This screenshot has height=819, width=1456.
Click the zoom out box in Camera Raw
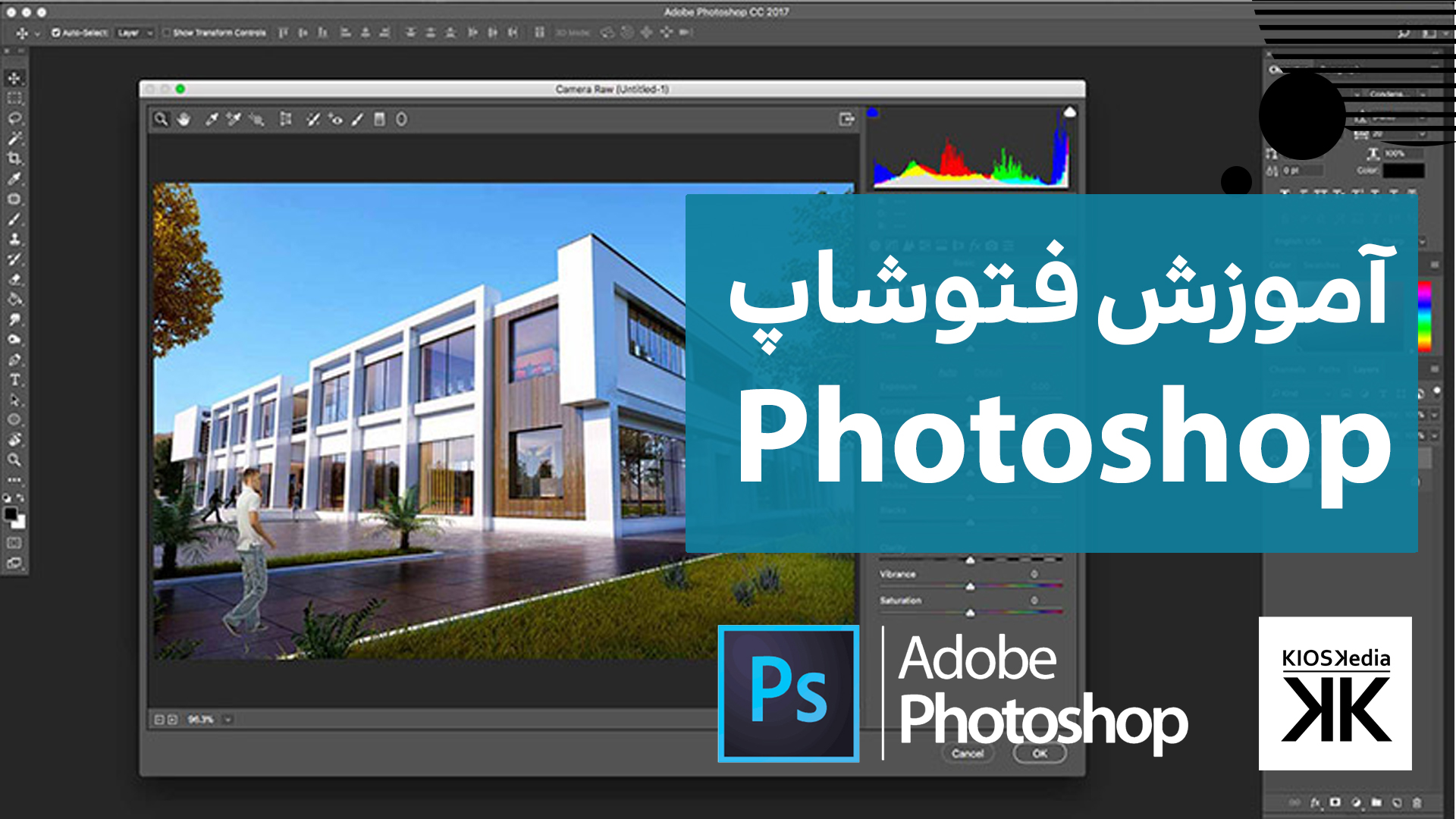tap(159, 720)
